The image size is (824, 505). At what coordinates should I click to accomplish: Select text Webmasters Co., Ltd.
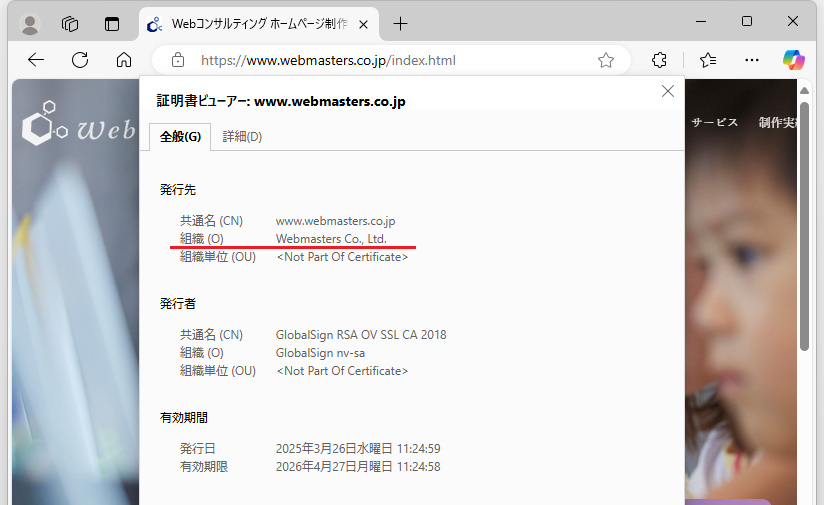pyautogui.click(x=331, y=239)
